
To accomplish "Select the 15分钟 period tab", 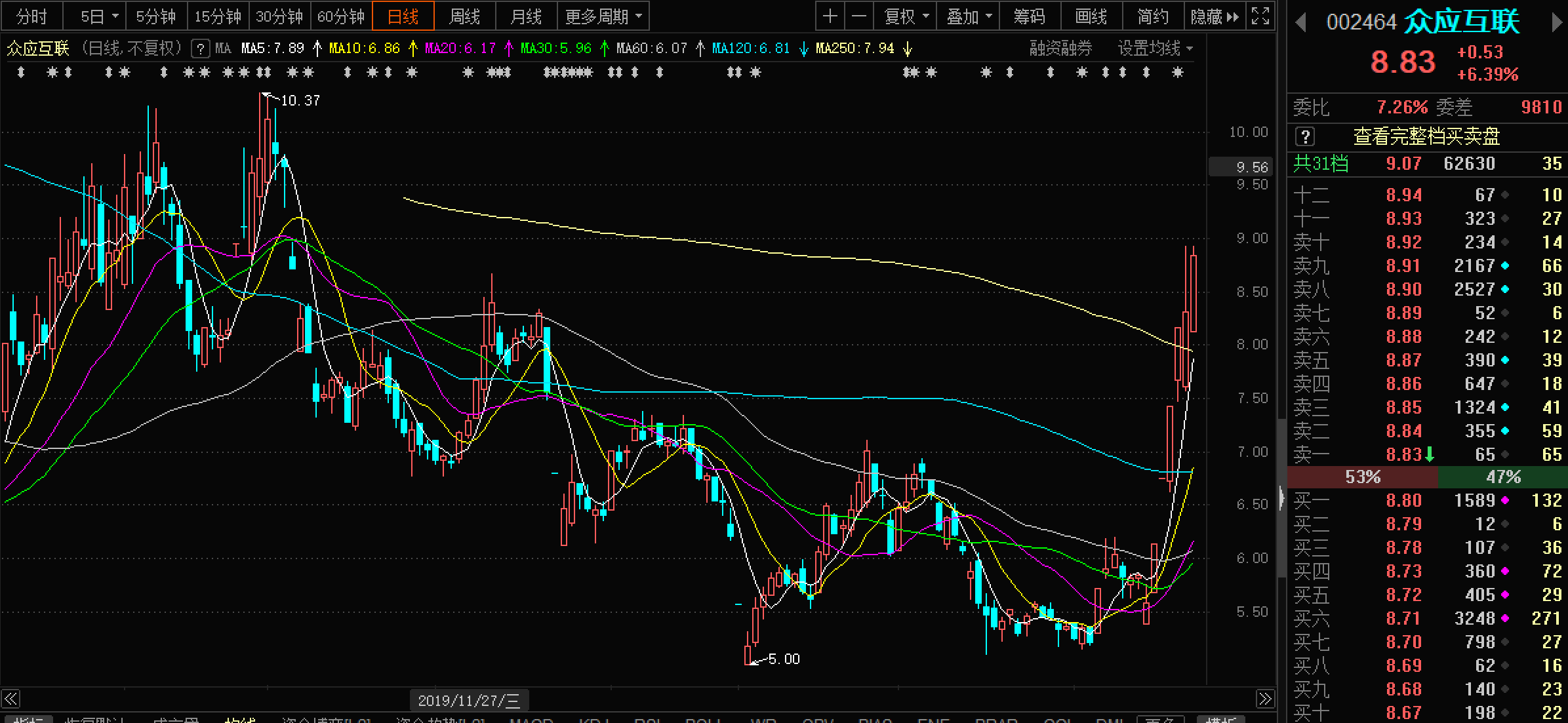I will click(218, 16).
